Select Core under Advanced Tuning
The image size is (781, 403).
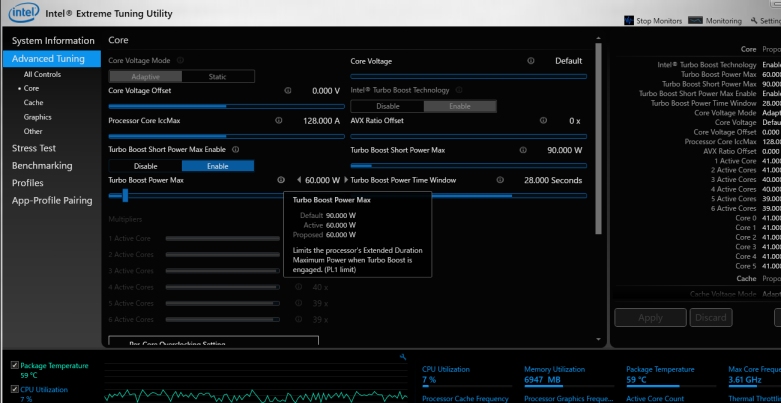(31, 88)
